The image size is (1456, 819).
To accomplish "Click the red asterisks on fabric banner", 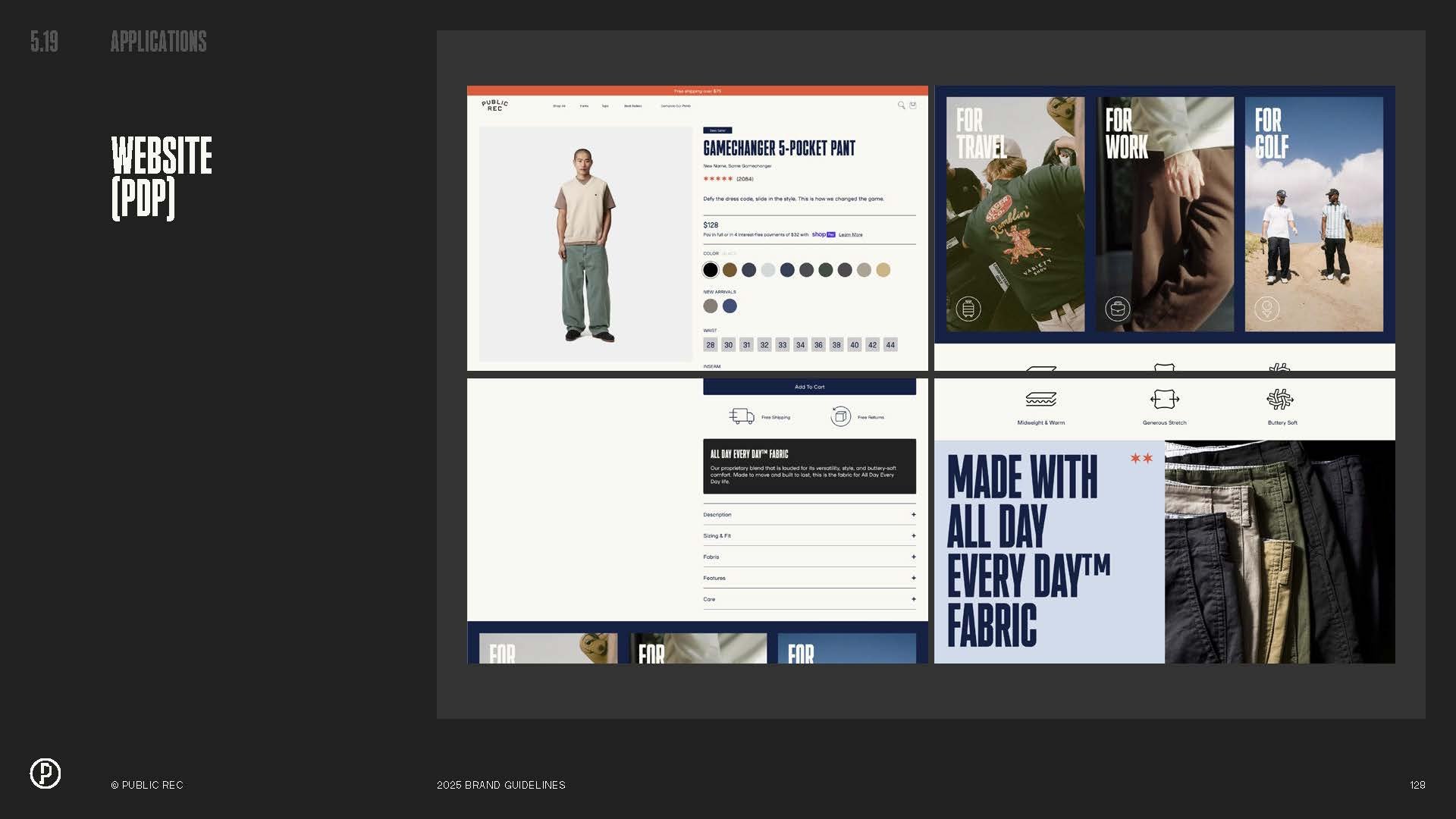I will 1141,458.
